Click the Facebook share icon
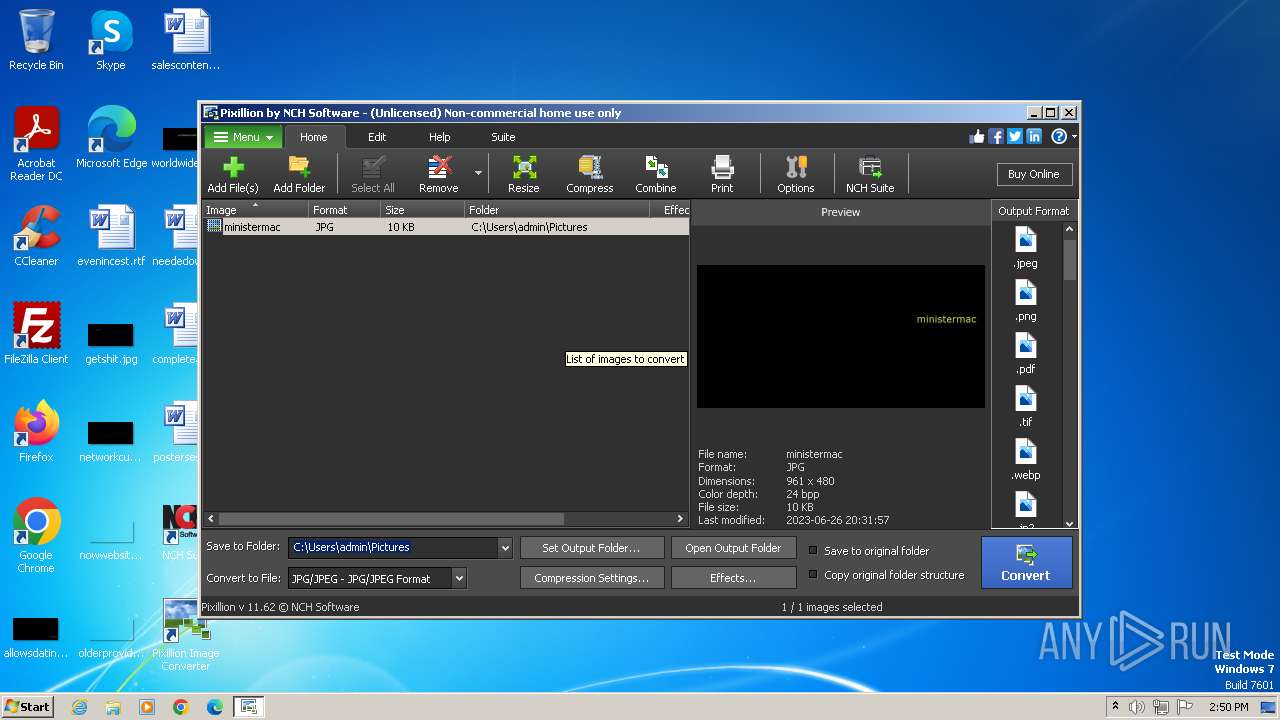This screenshot has height=720, width=1280. click(x=996, y=136)
